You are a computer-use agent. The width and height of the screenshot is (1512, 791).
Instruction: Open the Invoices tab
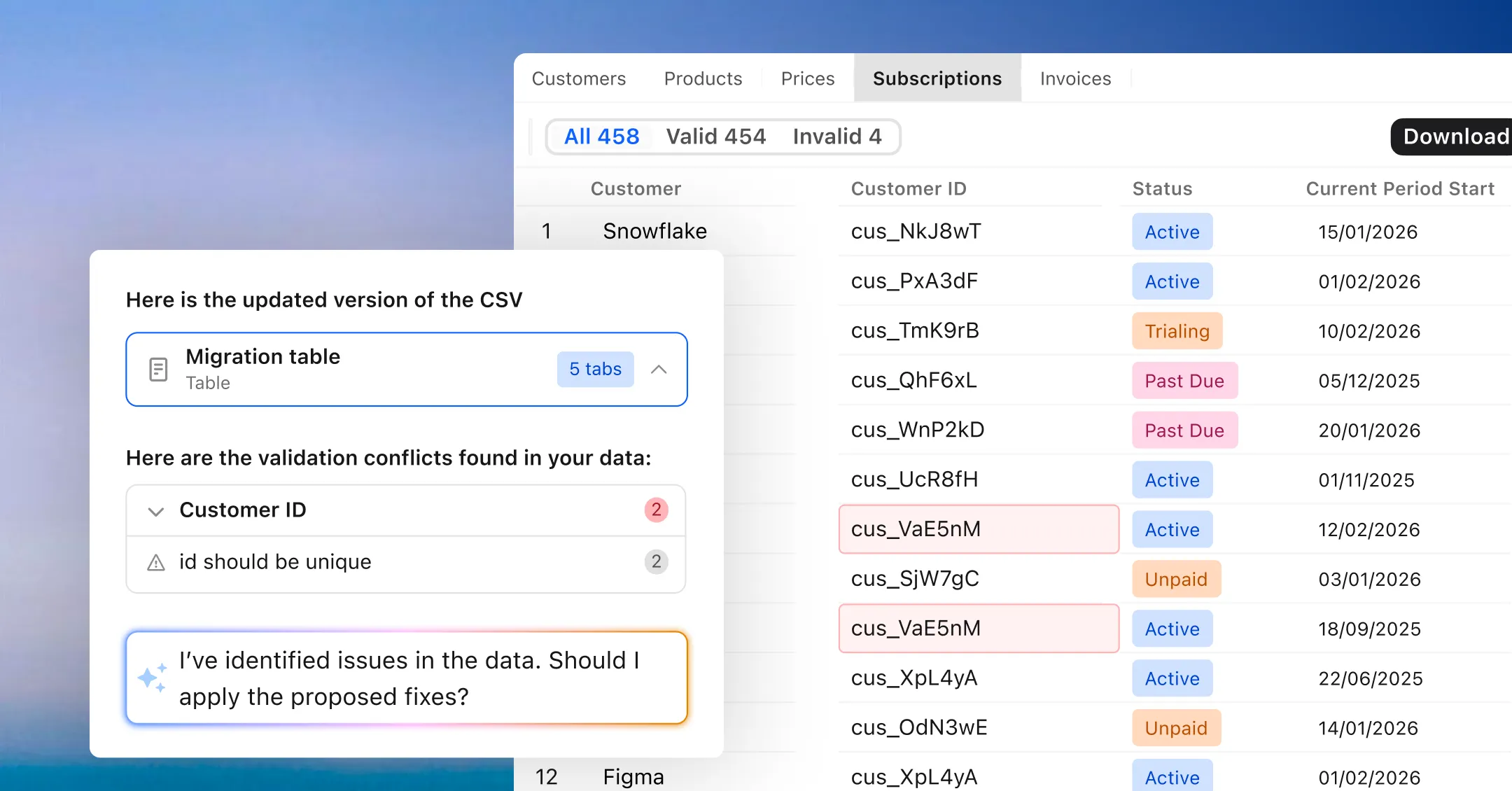tap(1075, 78)
